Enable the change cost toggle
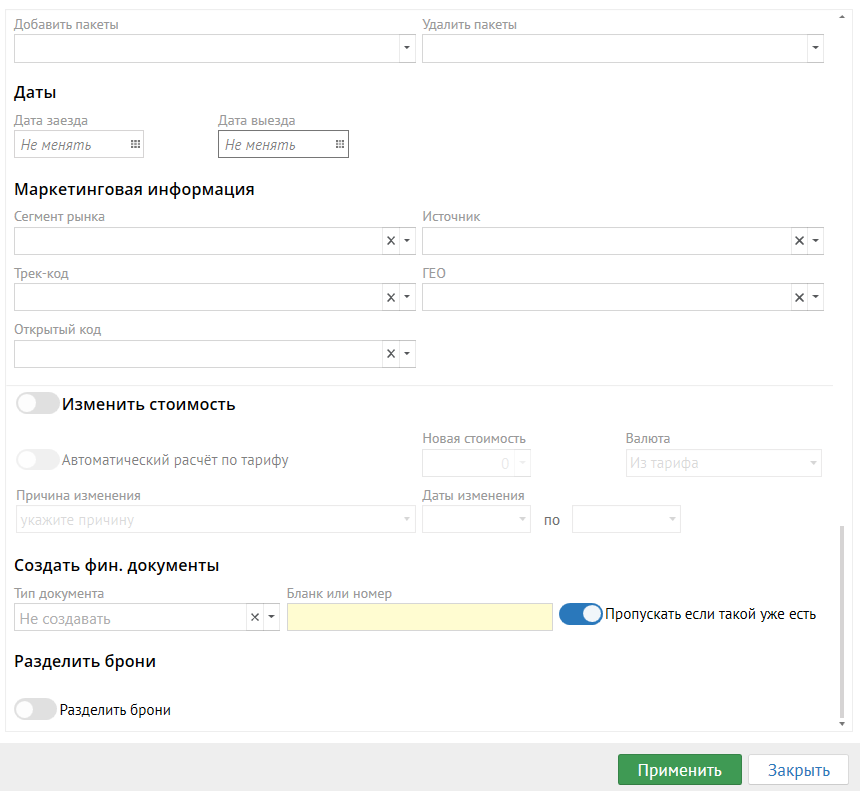 38,404
